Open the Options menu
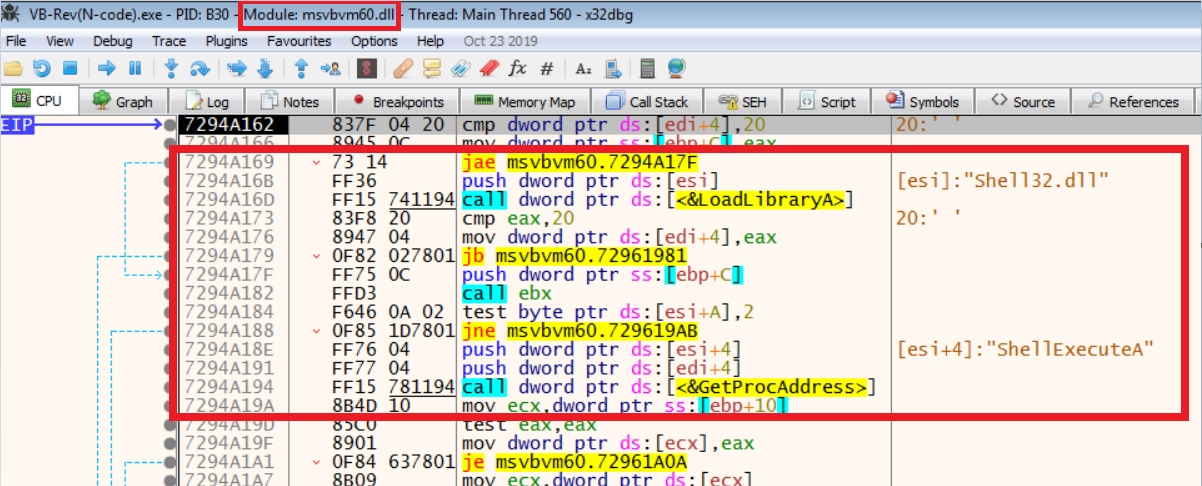The image size is (1202, 486). tap(374, 41)
